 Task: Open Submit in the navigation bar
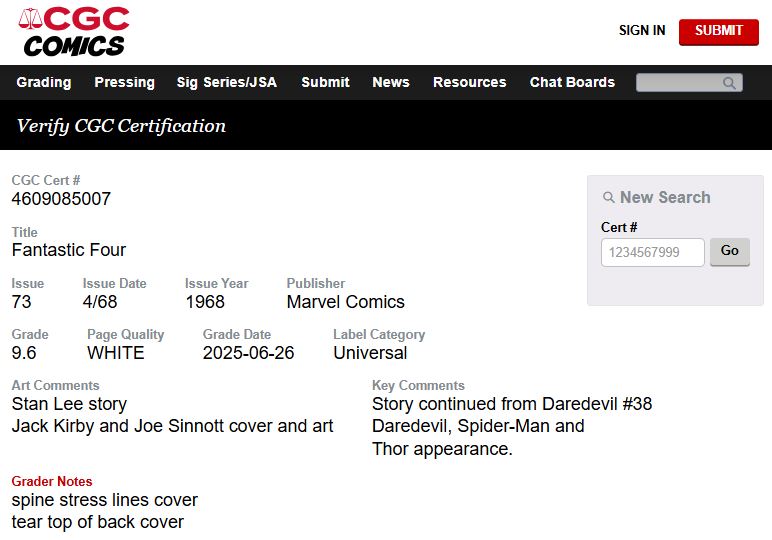(x=325, y=83)
